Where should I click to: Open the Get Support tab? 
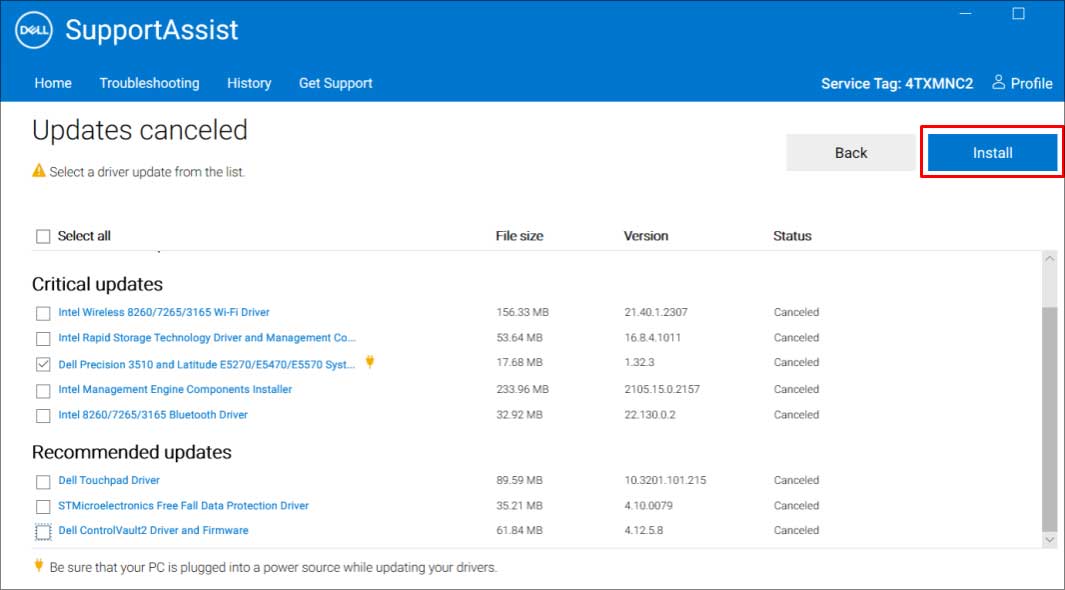335,83
